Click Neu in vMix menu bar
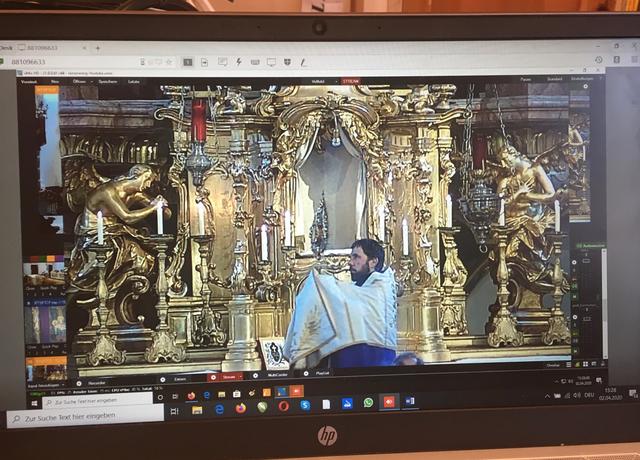Screen dimensions: 640x460 click(55, 82)
